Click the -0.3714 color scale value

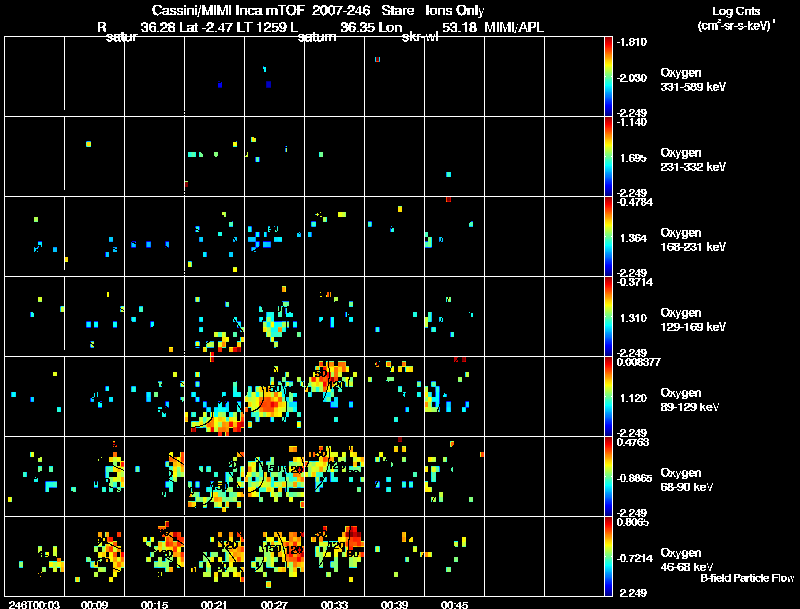pos(635,282)
